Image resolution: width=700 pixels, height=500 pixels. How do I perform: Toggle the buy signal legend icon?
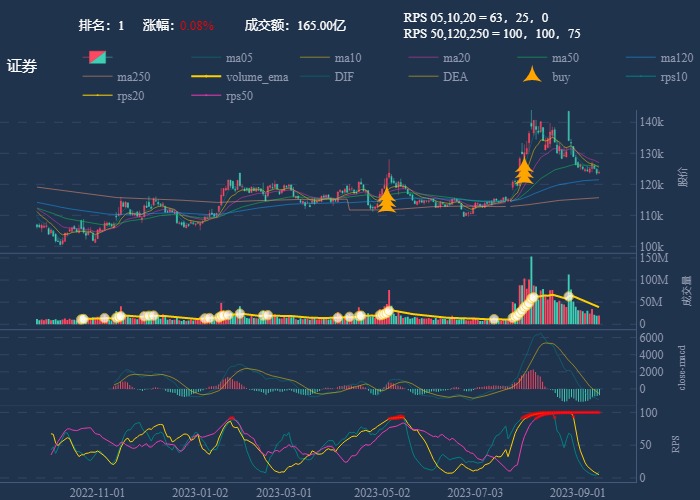532,77
